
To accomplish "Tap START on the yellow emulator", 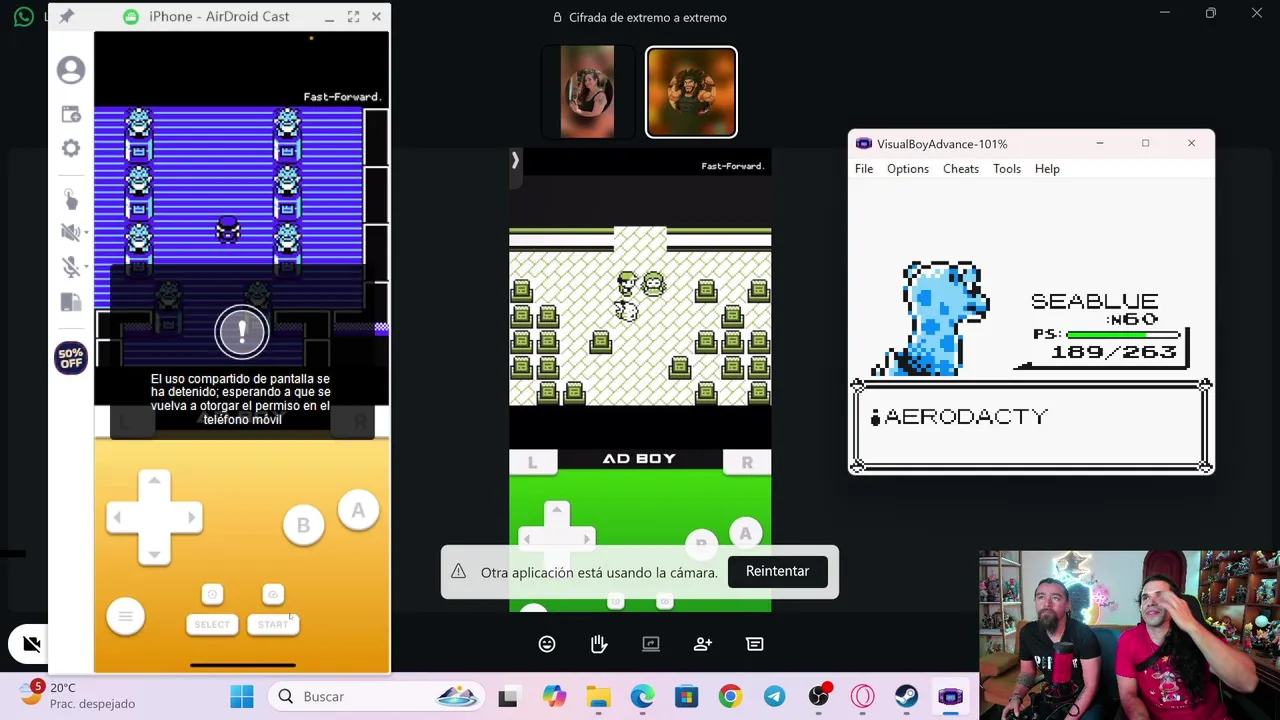I will (x=273, y=624).
